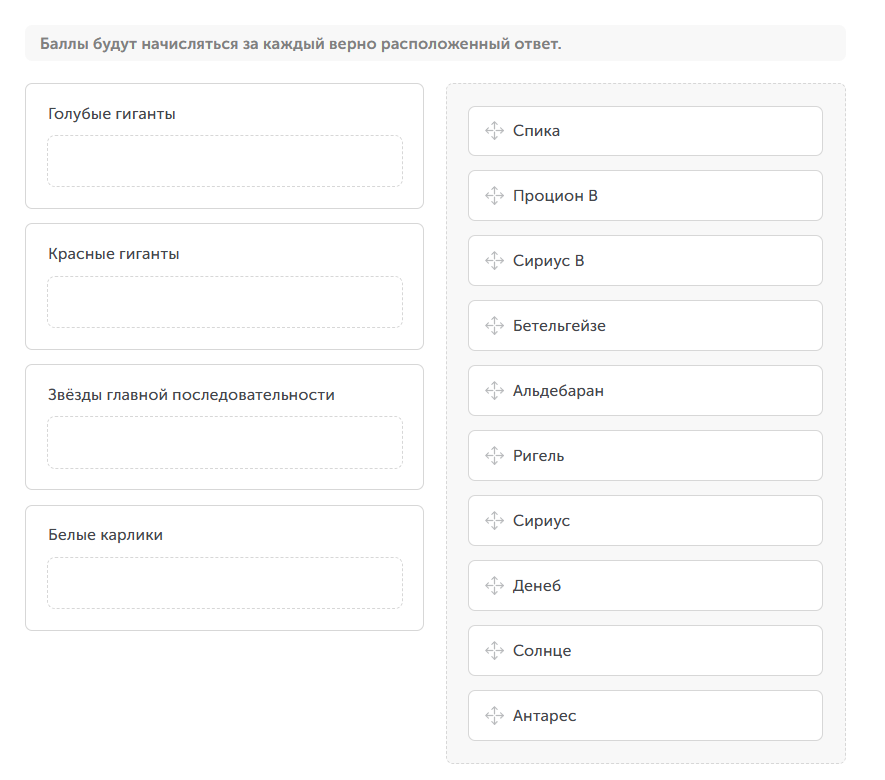Screen dimensions: 885x780
Task: Click the drag handle icon beside Спика
Action: (494, 131)
